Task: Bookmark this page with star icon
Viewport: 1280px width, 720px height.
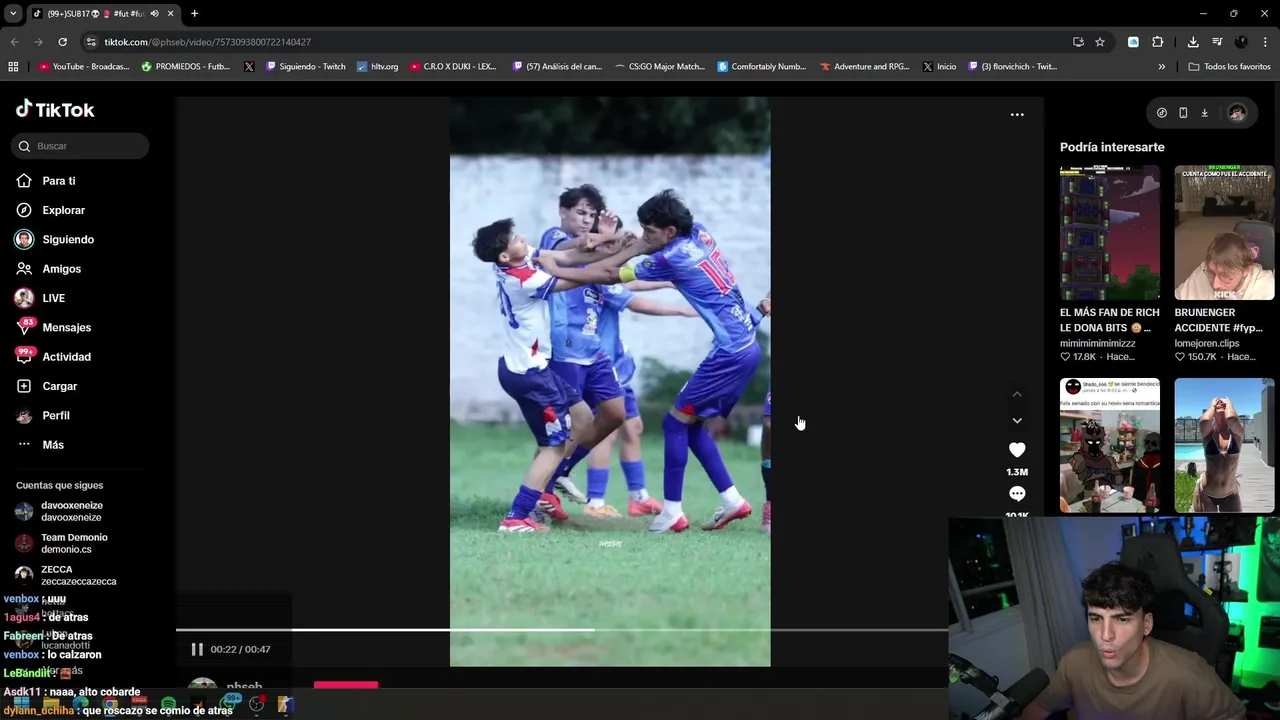Action: (1100, 42)
